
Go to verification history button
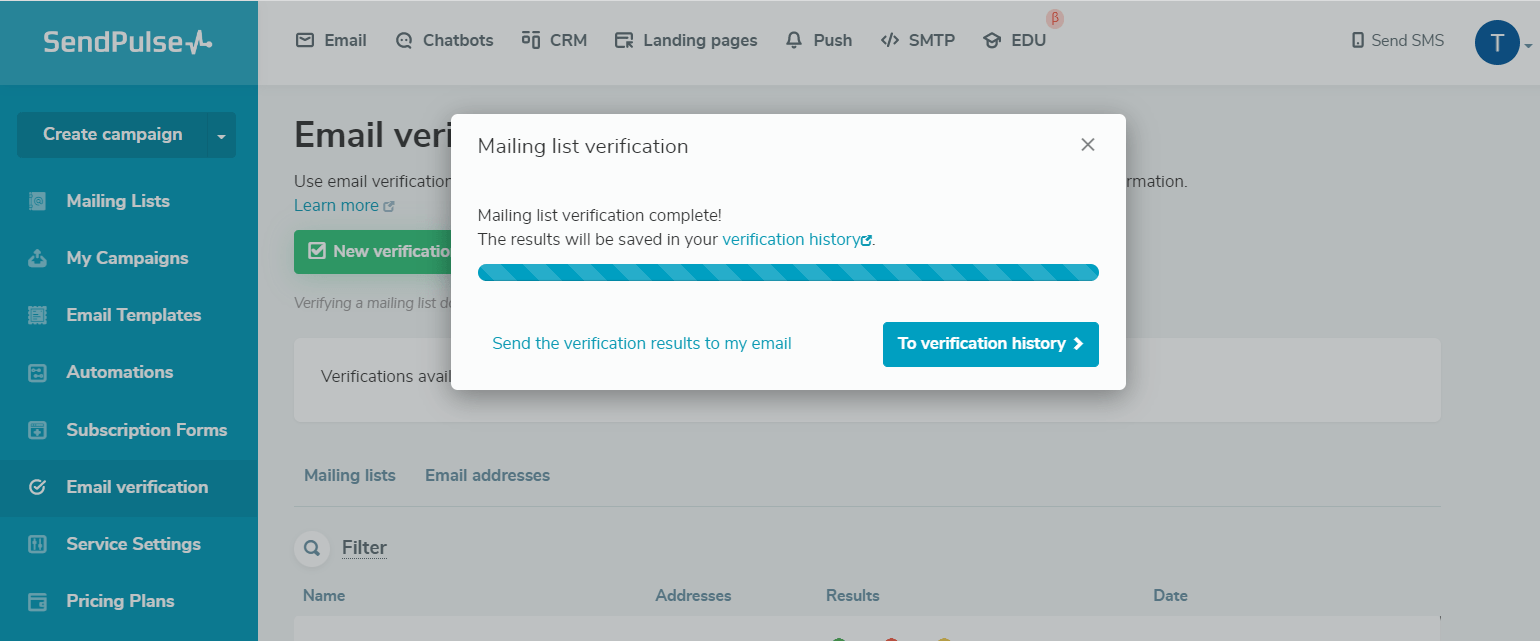coord(990,344)
